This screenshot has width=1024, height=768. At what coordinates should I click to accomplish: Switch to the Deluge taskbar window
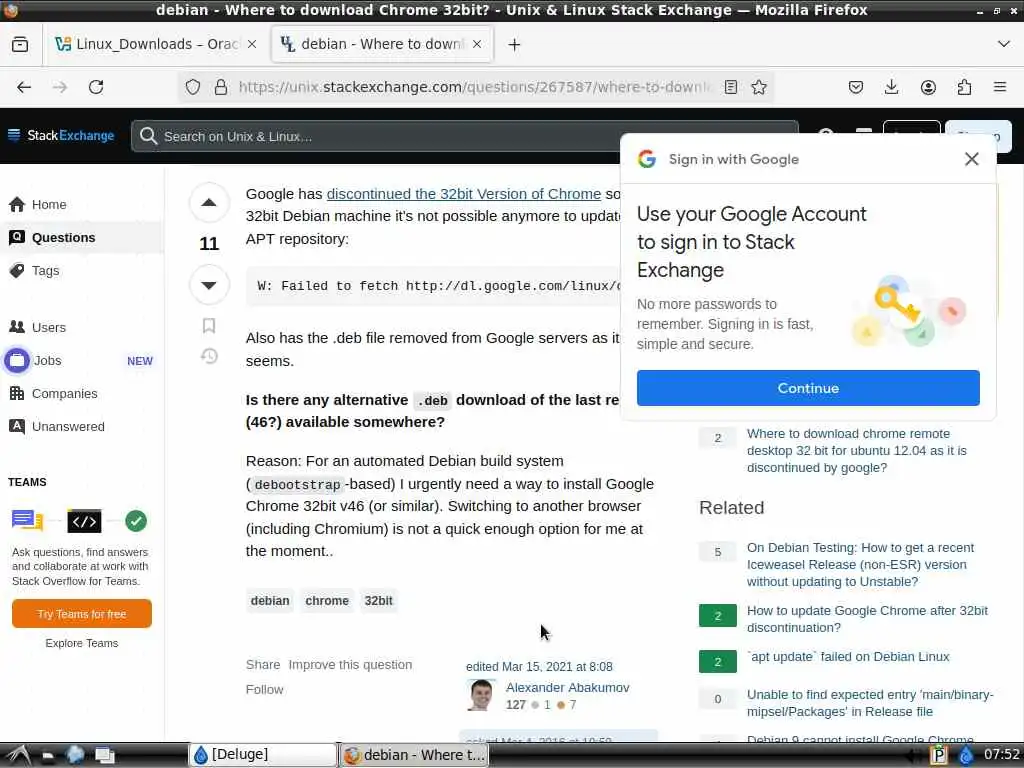pos(262,755)
